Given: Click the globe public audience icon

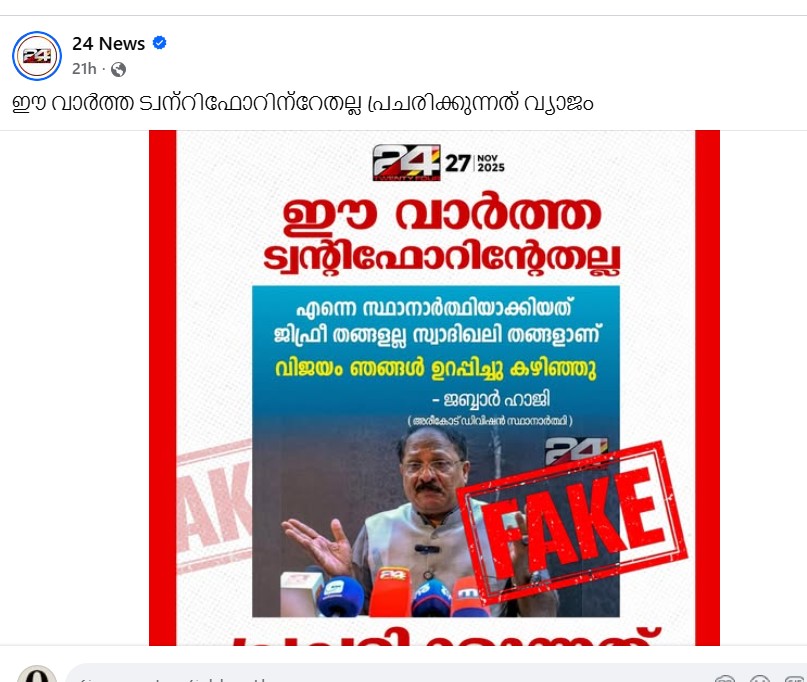Looking at the screenshot, I should [x=118, y=69].
